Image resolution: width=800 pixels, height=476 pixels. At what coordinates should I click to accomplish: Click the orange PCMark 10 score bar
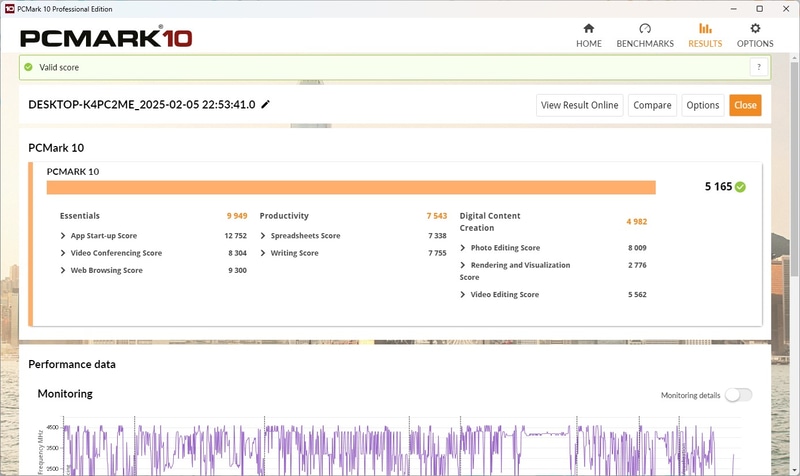[351, 187]
